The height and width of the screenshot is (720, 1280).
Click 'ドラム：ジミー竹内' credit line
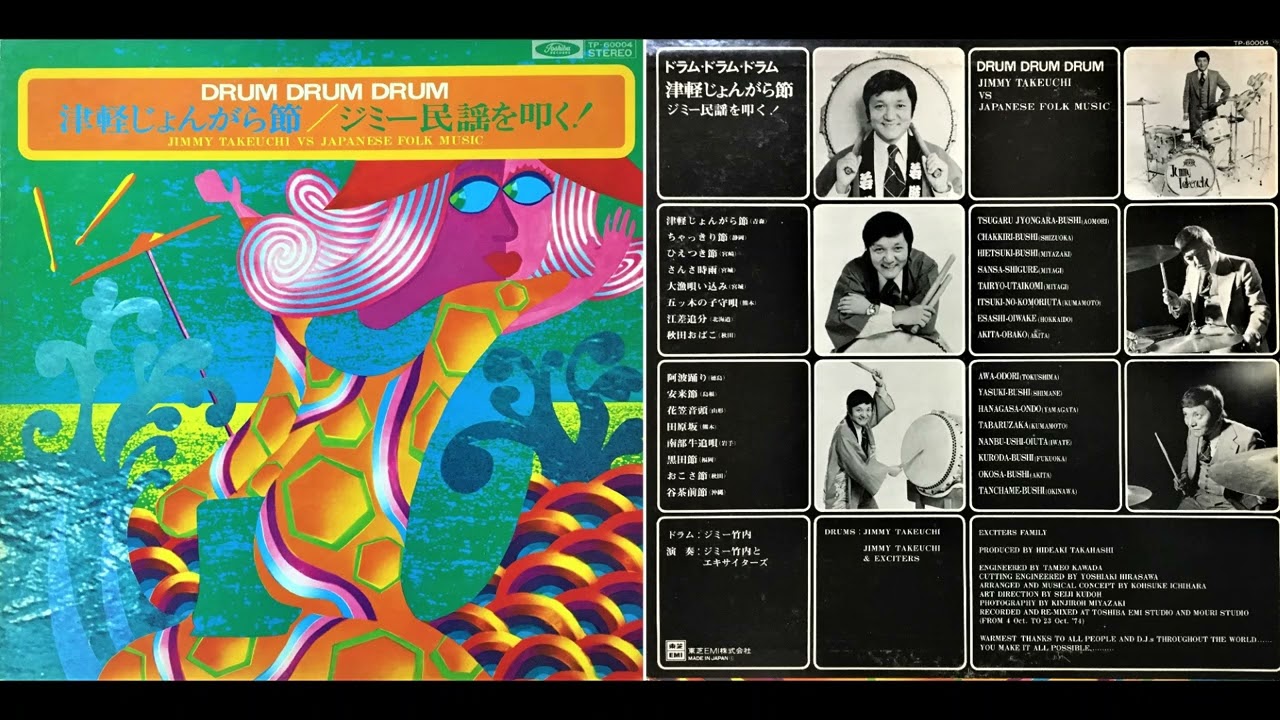coord(709,534)
